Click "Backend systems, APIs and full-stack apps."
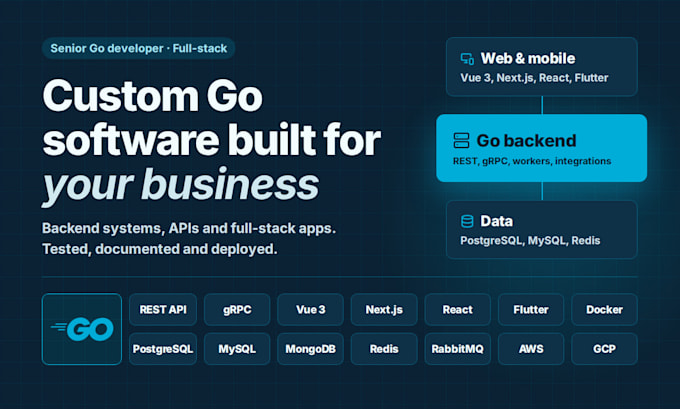 point(189,228)
